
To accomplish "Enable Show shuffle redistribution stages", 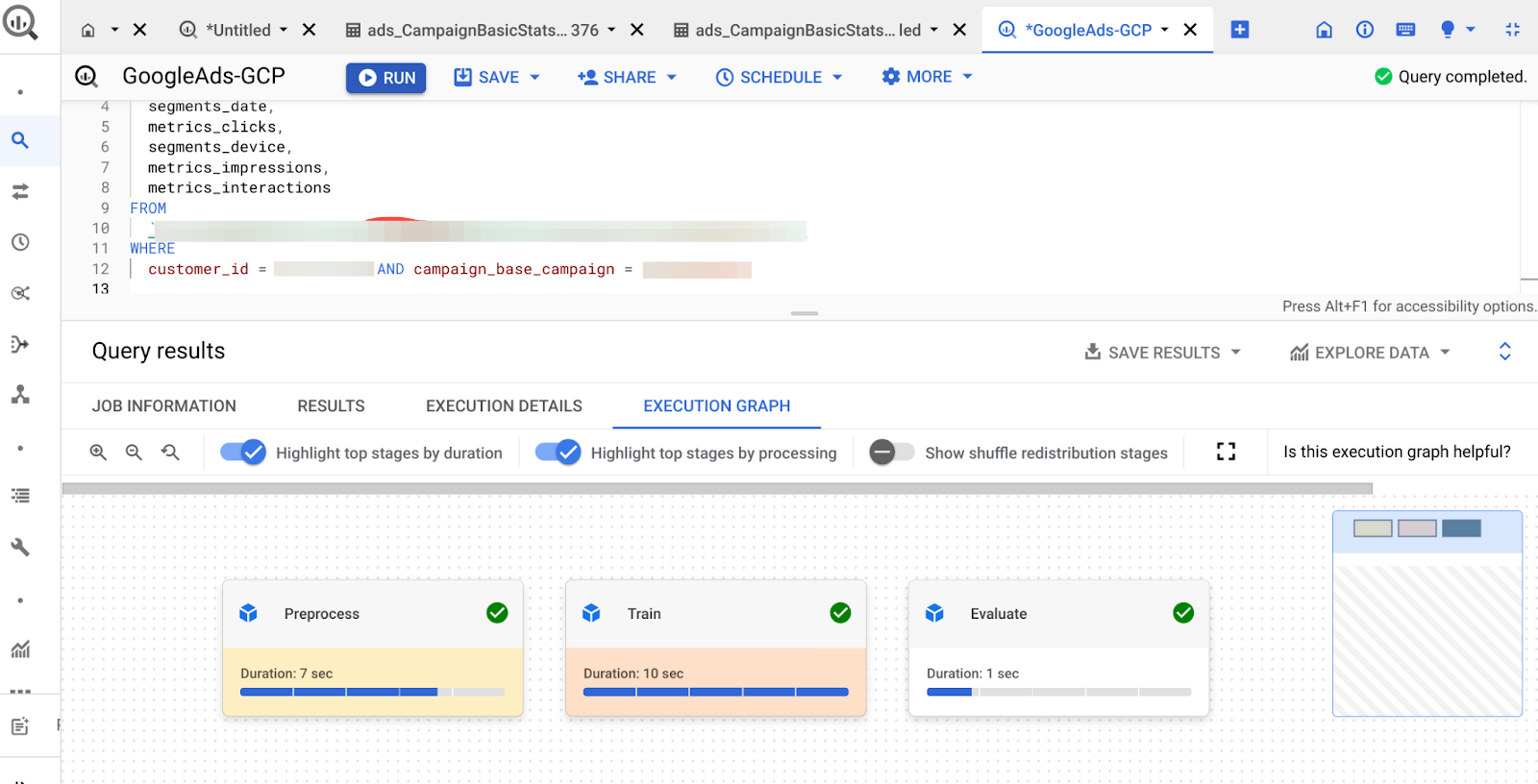I will point(891,452).
